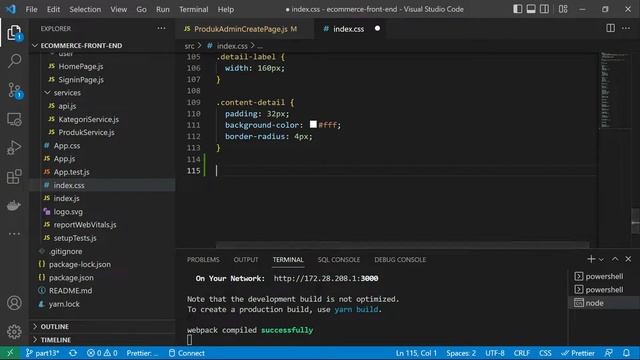640x360 pixels.
Task: Open notifications bell icon
Action: 627,353
